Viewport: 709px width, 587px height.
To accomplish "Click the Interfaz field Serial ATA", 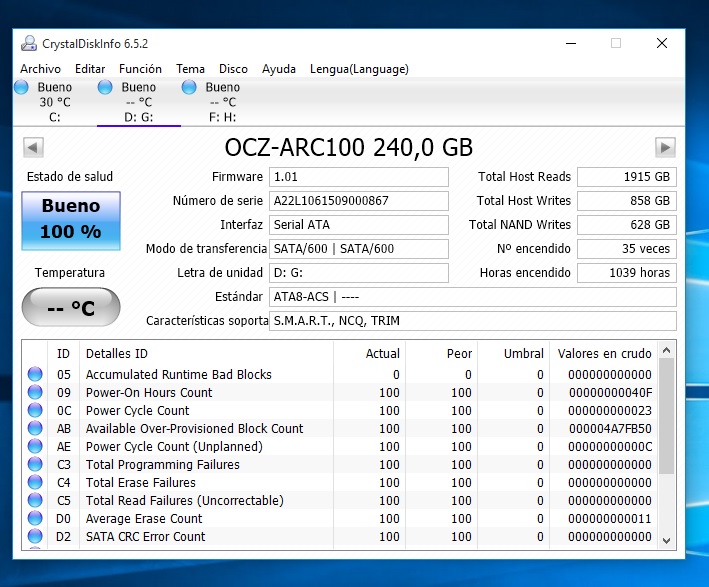I will [359, 225].
